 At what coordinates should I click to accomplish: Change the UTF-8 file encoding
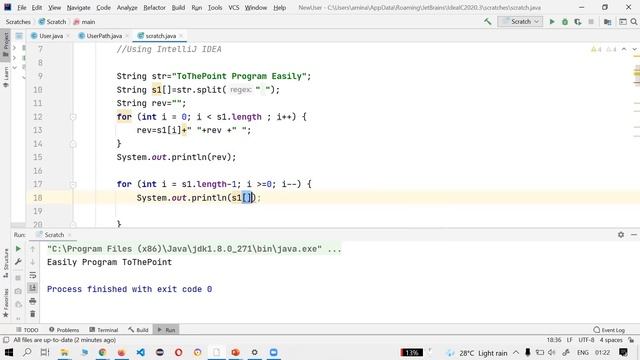point(586,340)
